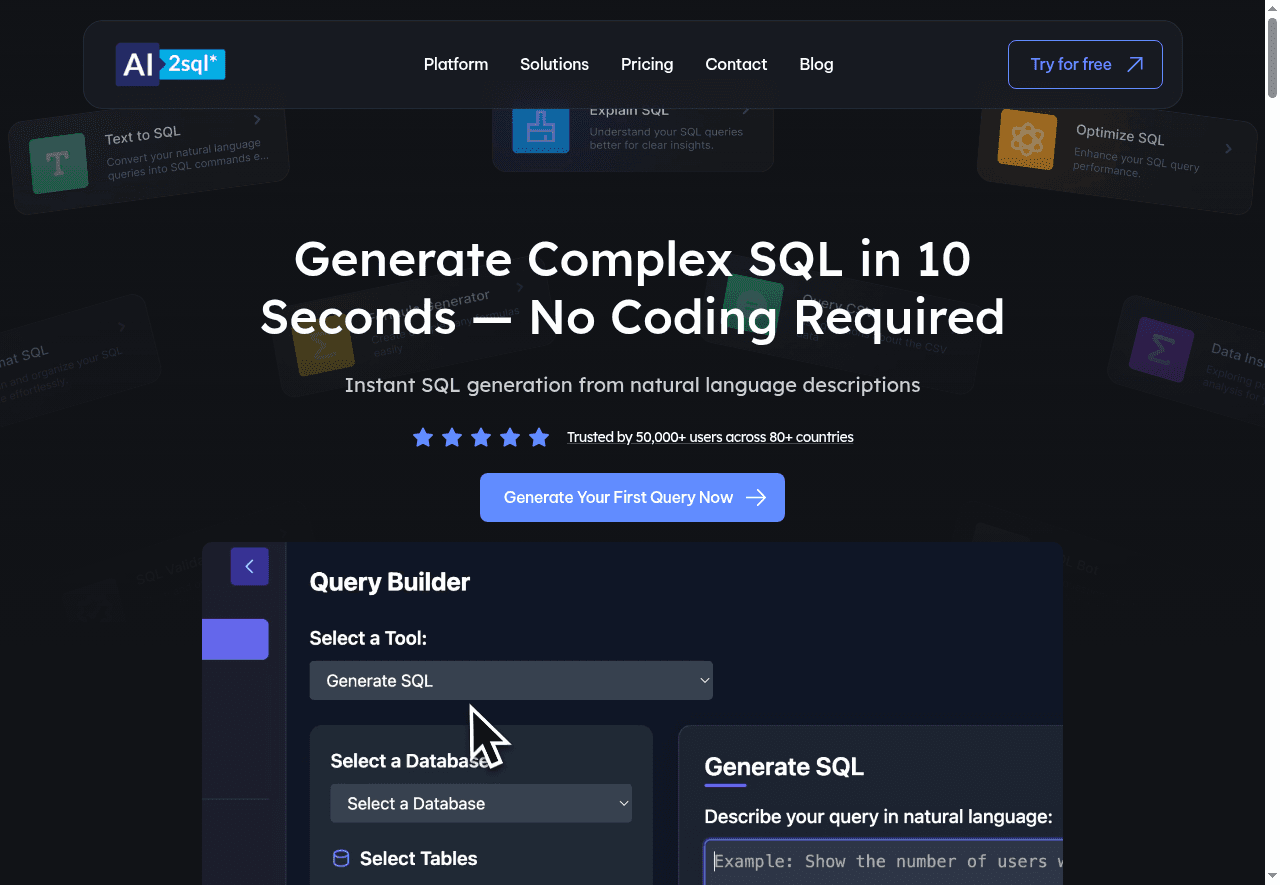Click the Data Insights sigma icon

(x=1159, y=351)
